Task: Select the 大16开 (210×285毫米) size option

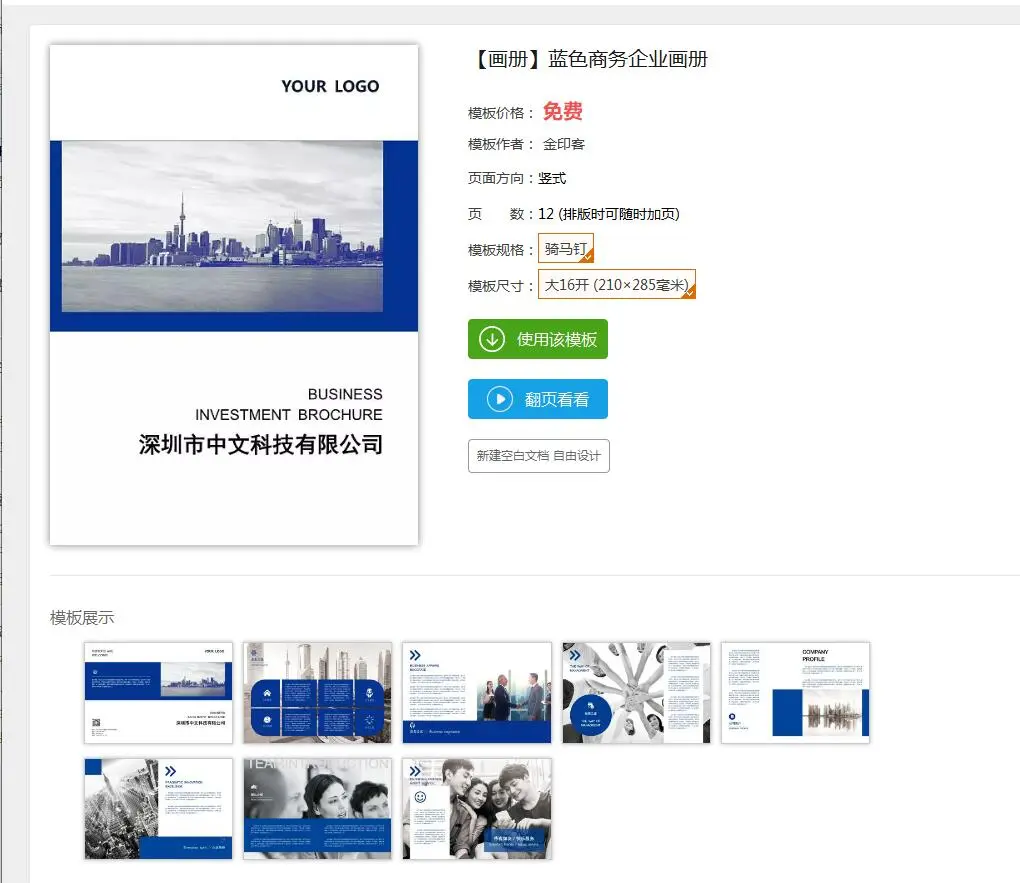Action: click(617, 284)
